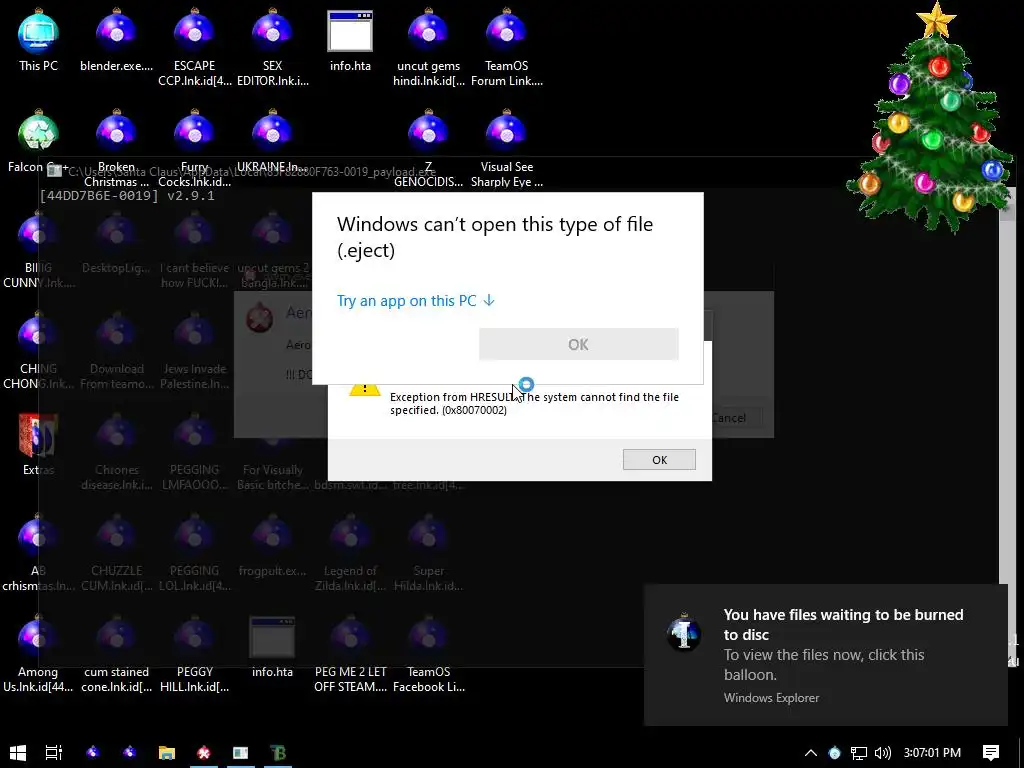
Task: Switch to the console window taskbar button
Action: click(240, 752)
